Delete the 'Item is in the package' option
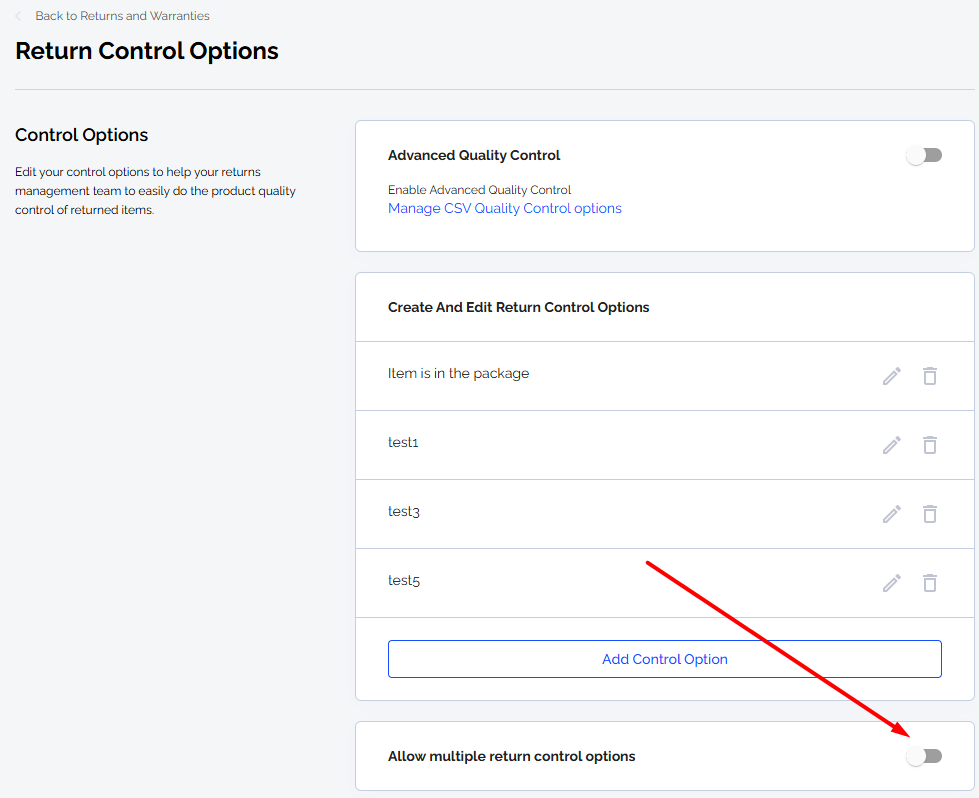The image size is (979, 798). click(x=930, y=376)
